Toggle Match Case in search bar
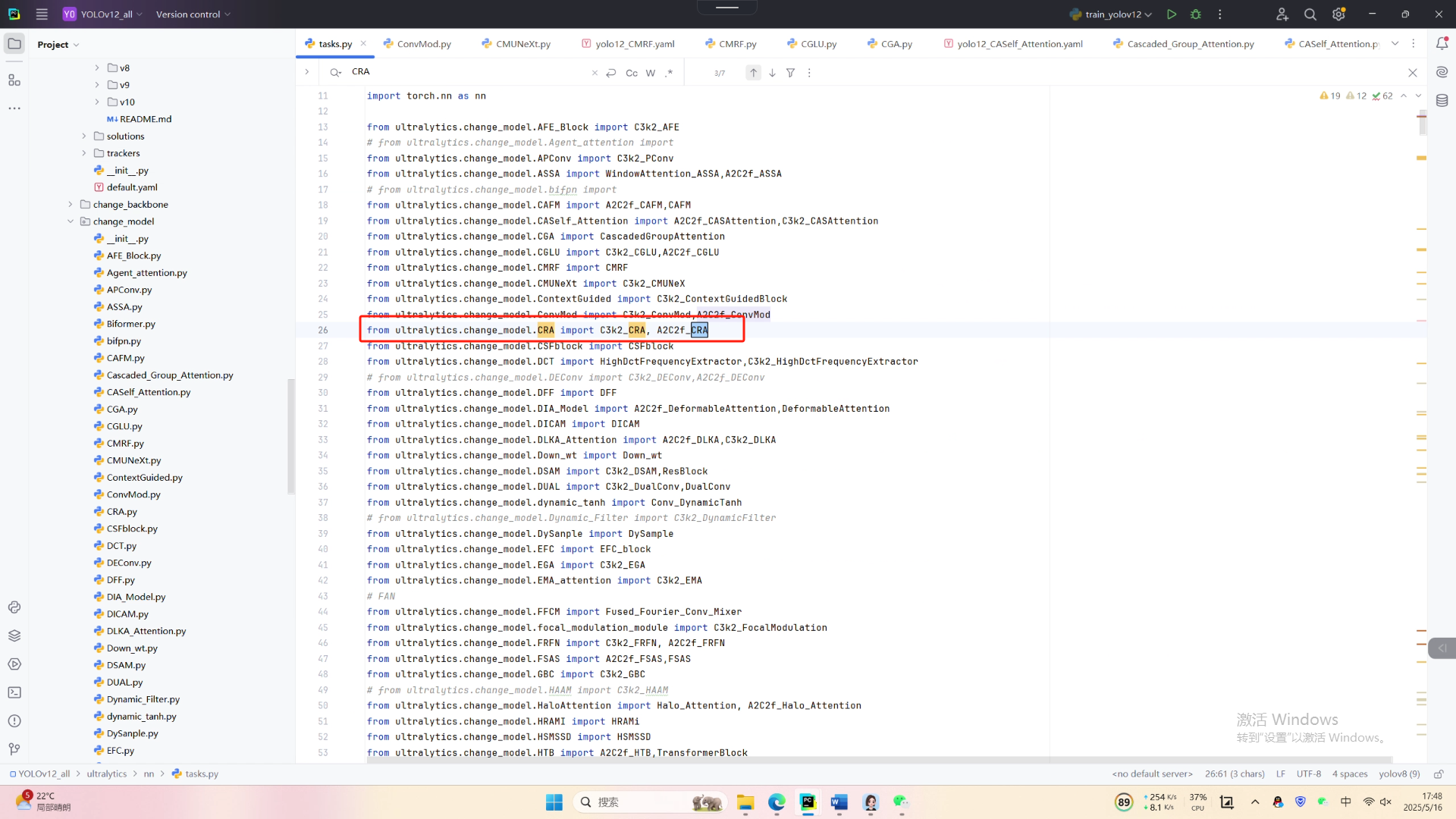The image size is (1456, 819). (x=631, y=73)
